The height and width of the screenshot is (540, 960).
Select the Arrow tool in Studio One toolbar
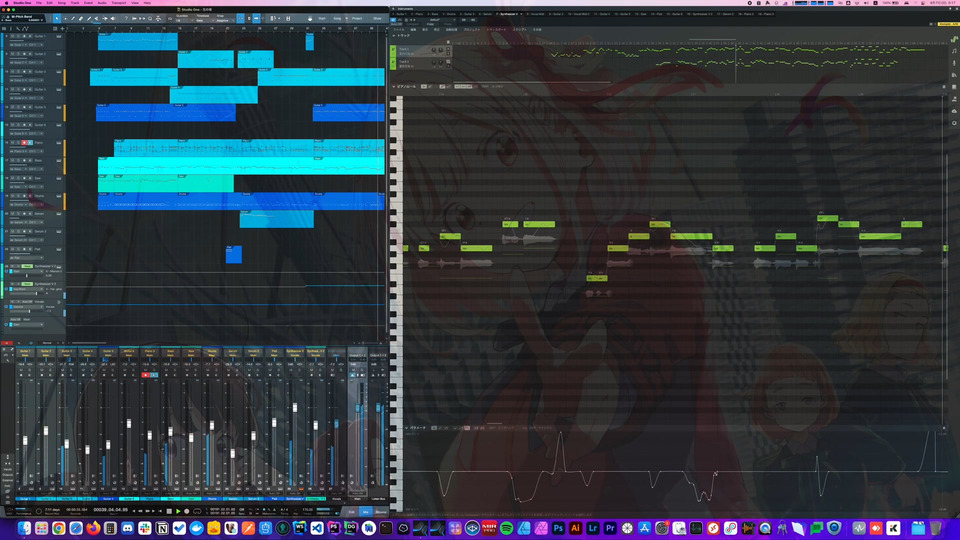pos(57,18)
